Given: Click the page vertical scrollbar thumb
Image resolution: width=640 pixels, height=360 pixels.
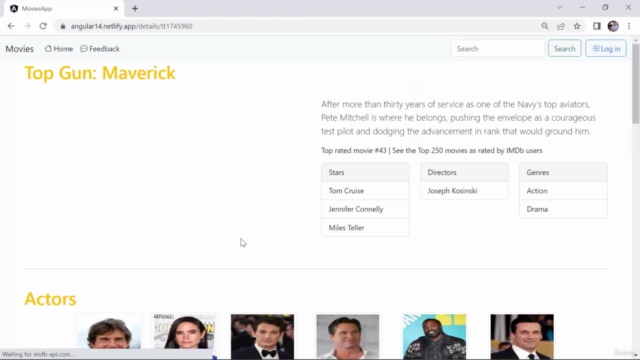Looking at the screenshot, I should (x=636, y=83).
